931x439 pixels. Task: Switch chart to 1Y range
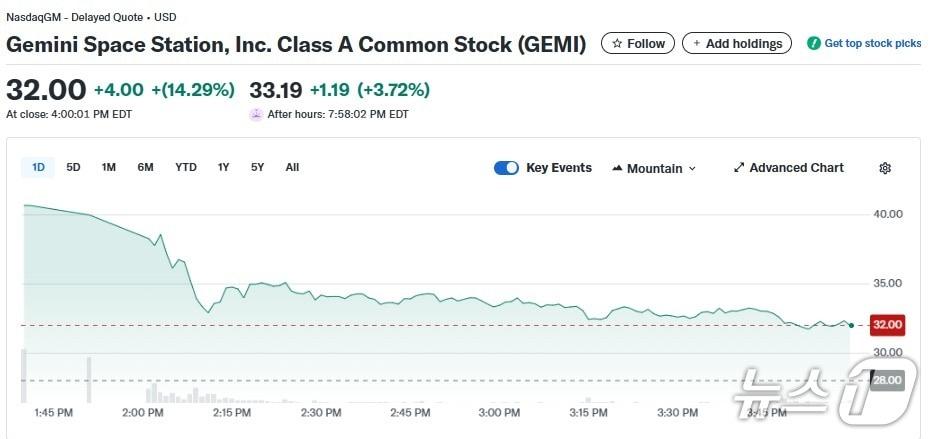[223, 167]
